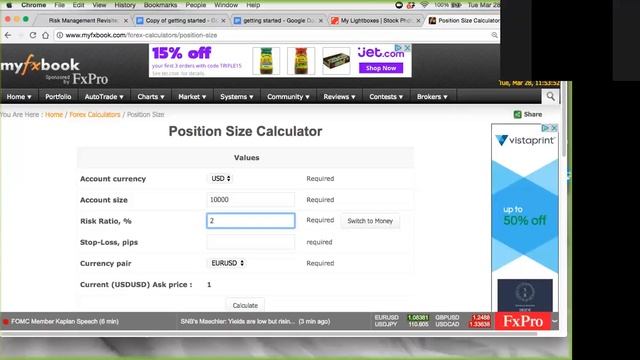Expand the Systems navigation dropdown
This screenshot has width=640, height=360.
click(x=237, y=97)
